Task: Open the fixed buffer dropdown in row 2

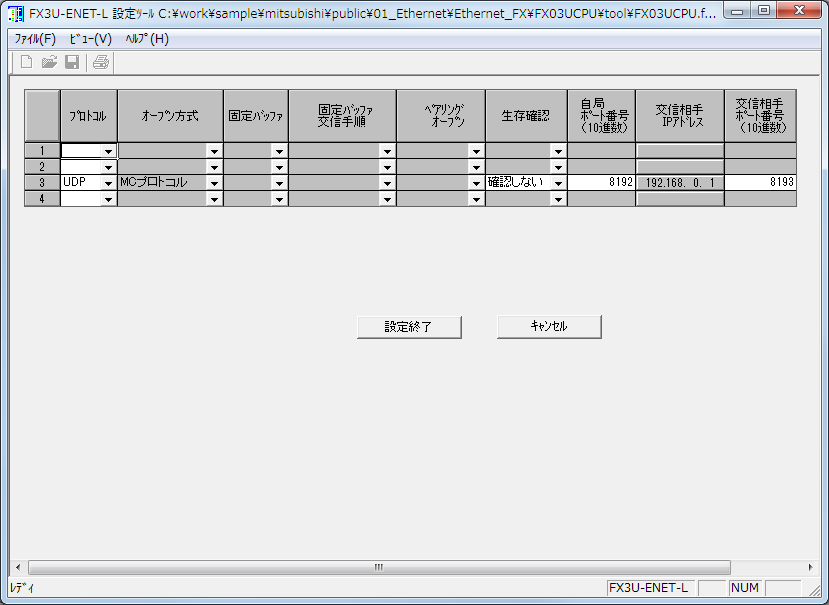Action: pyautogui.click(x=279, y=165)
